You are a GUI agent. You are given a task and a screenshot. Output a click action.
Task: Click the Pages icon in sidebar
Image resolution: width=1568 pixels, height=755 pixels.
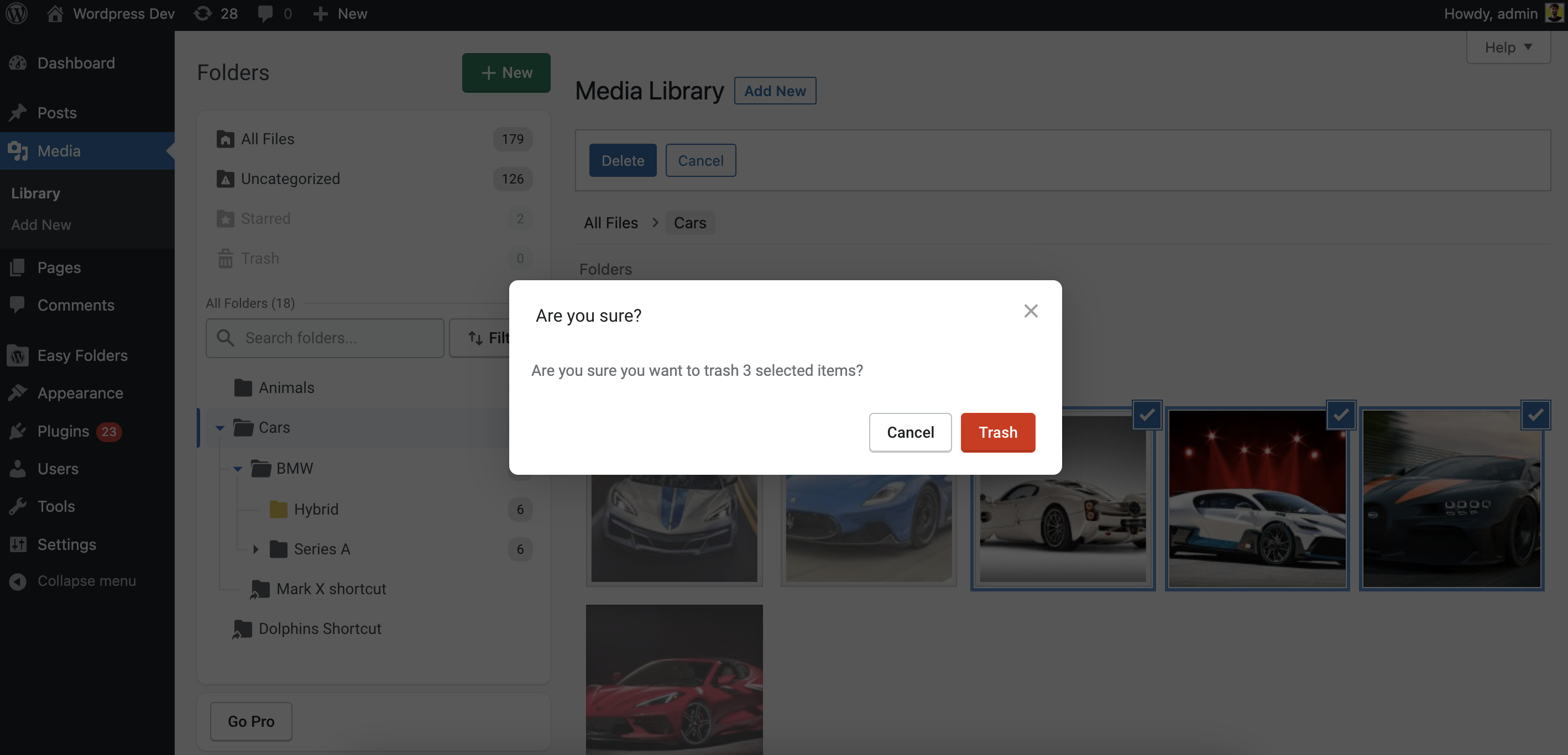(x=18, y=267)
